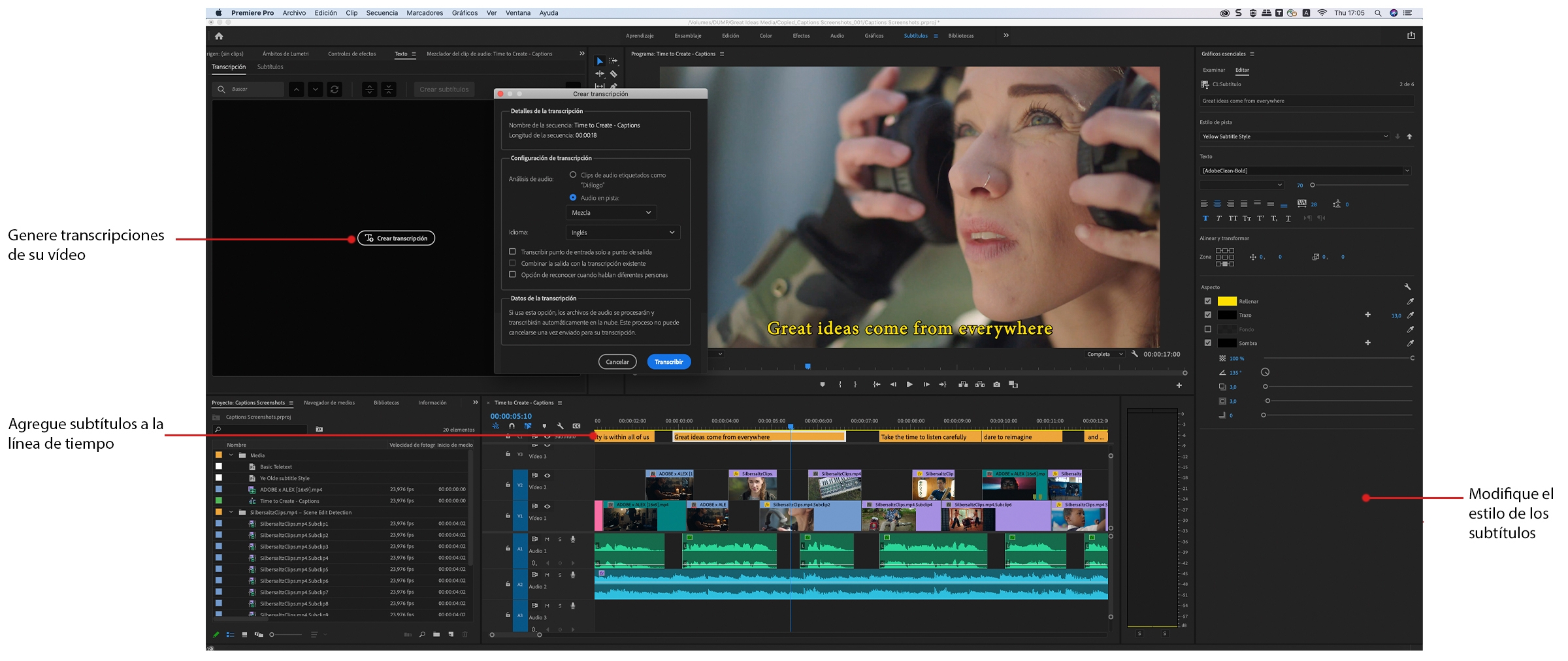The width and height of the screenshot is (1568, 661).
Task: Click the share export icon at top right
Action: pos(1411,36)
